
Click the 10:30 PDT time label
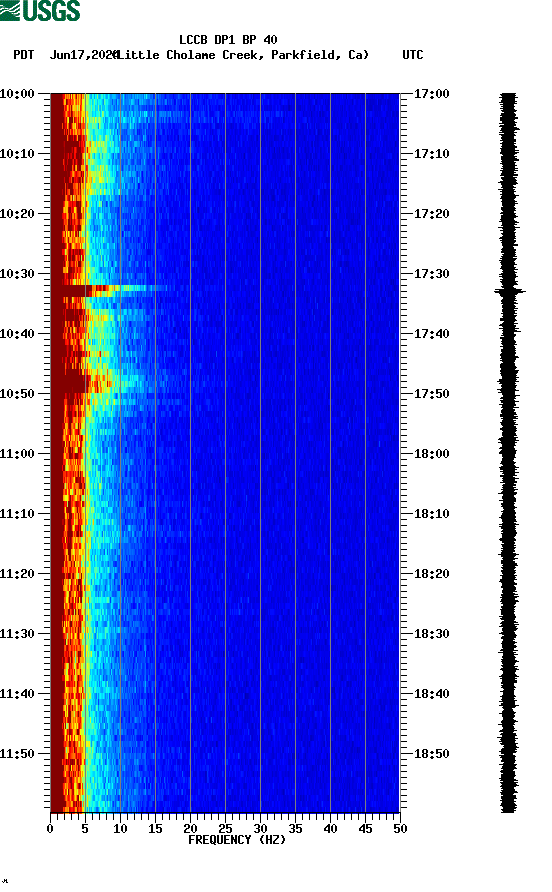17,274
